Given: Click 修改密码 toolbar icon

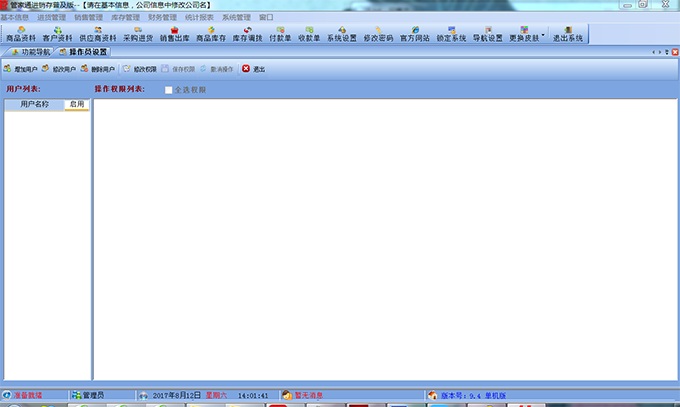Looking at the screenshot, I should point(378,34).
